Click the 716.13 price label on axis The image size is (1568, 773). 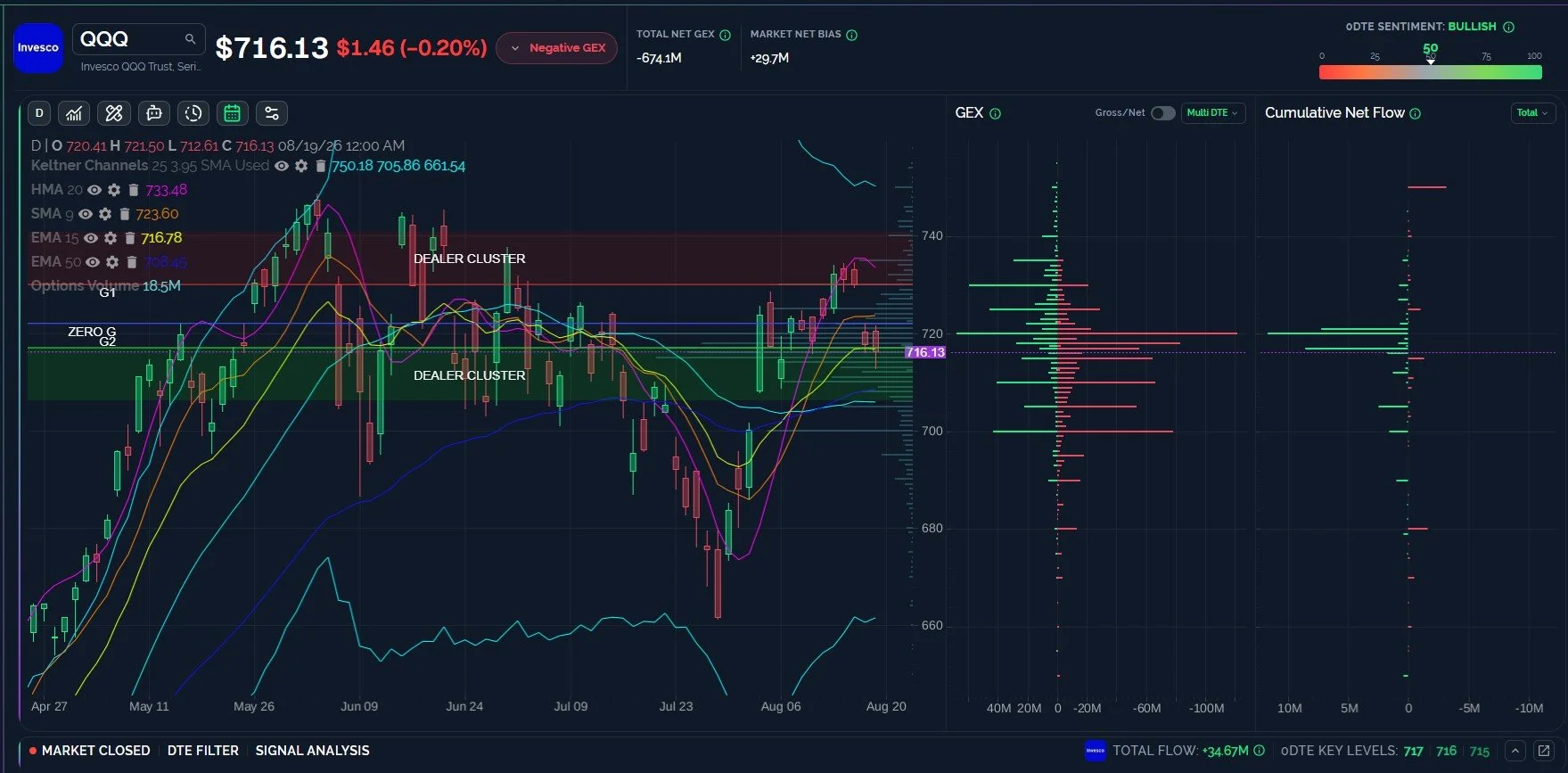925,352
